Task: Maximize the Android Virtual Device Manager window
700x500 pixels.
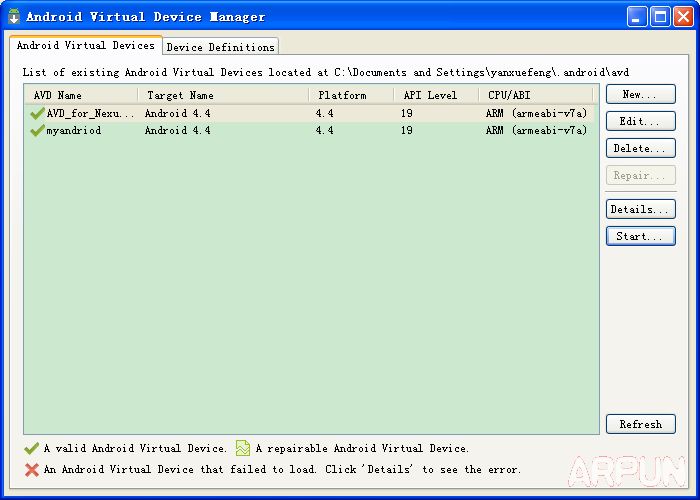Action: coord(660,16)
